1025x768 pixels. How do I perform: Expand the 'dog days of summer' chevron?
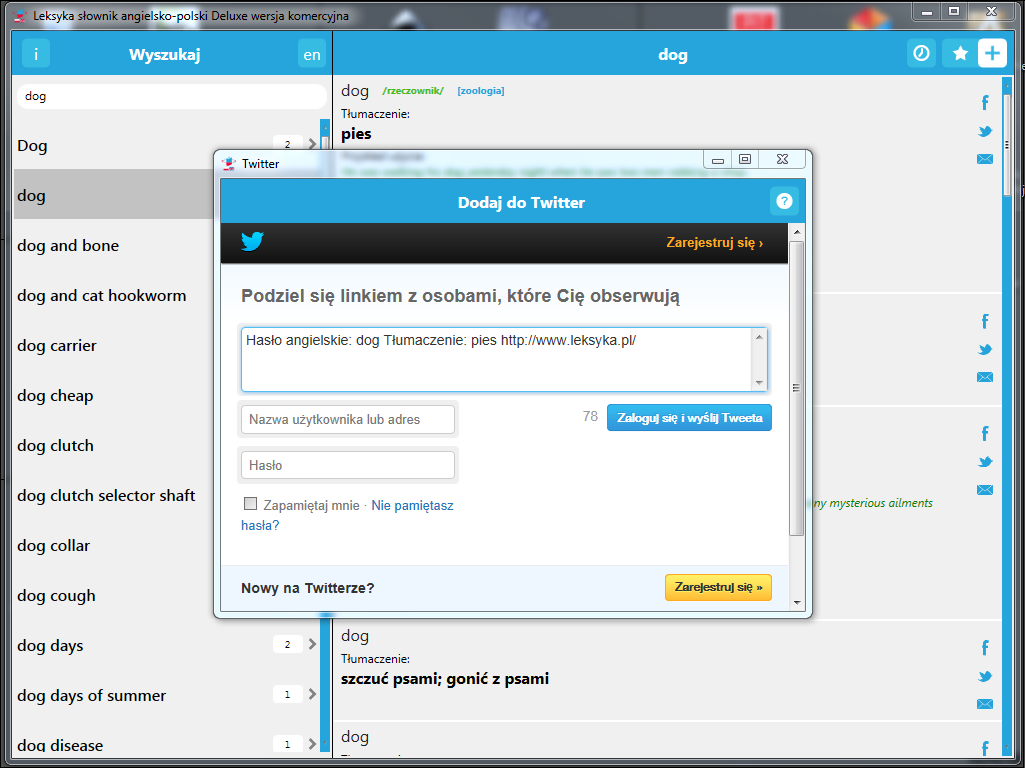(312, 694)
